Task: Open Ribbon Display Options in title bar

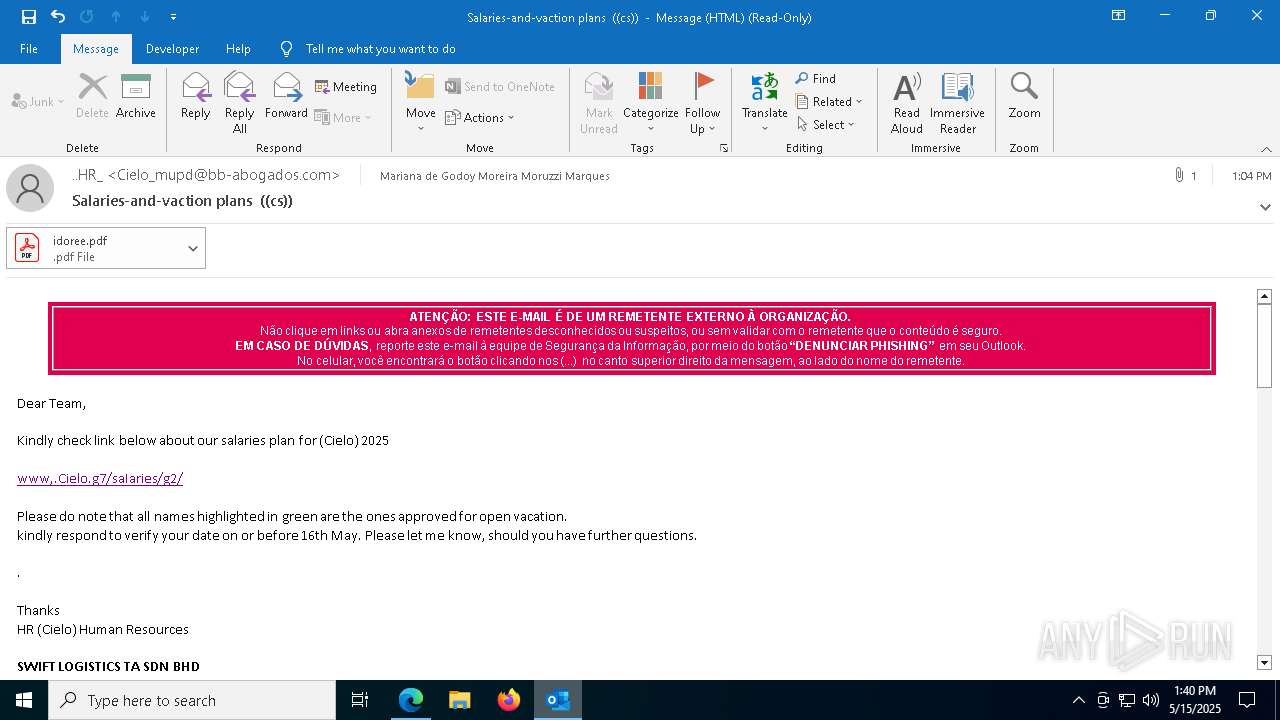Action: (1118, 16)
